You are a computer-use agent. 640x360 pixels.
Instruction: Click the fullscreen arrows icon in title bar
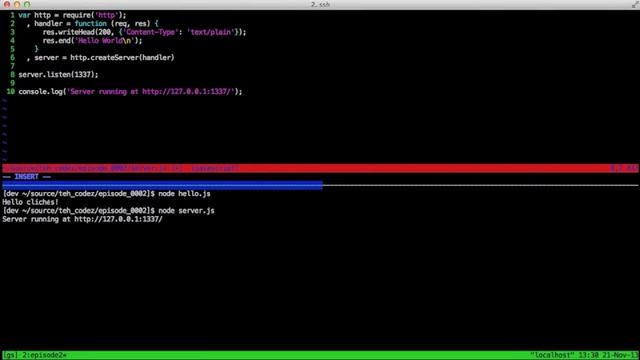pyautogui.click(x=635, y=4)
